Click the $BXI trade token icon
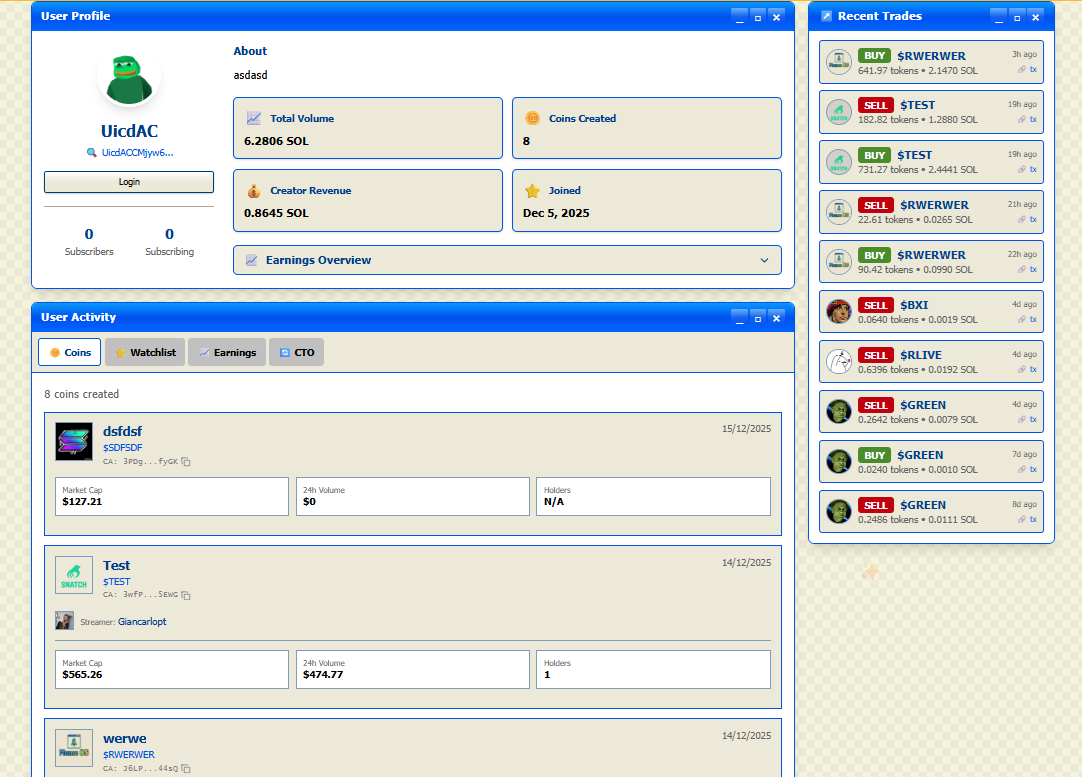The width and height of the screenshot is (1082, 777). click(838, 312)
